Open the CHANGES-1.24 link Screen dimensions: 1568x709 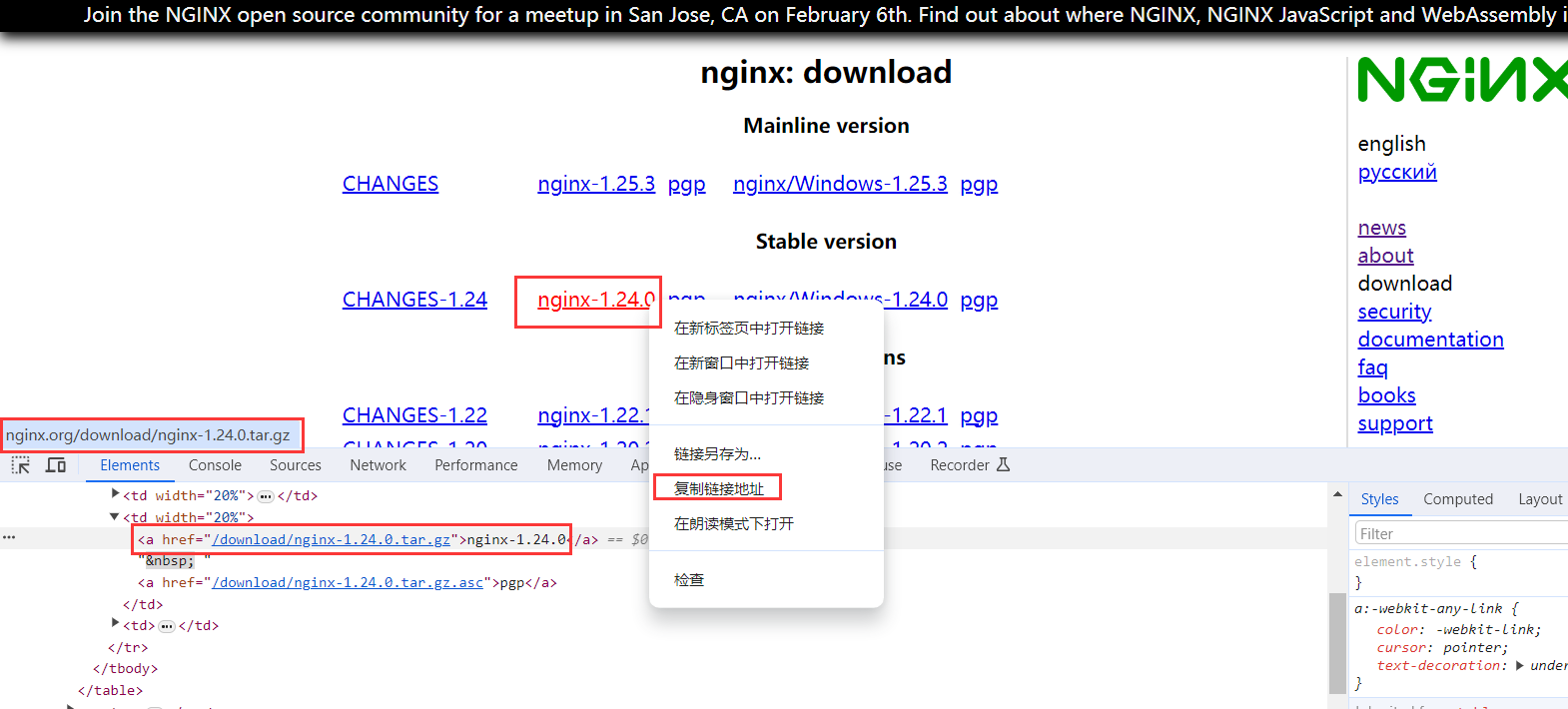coord(414,300)
